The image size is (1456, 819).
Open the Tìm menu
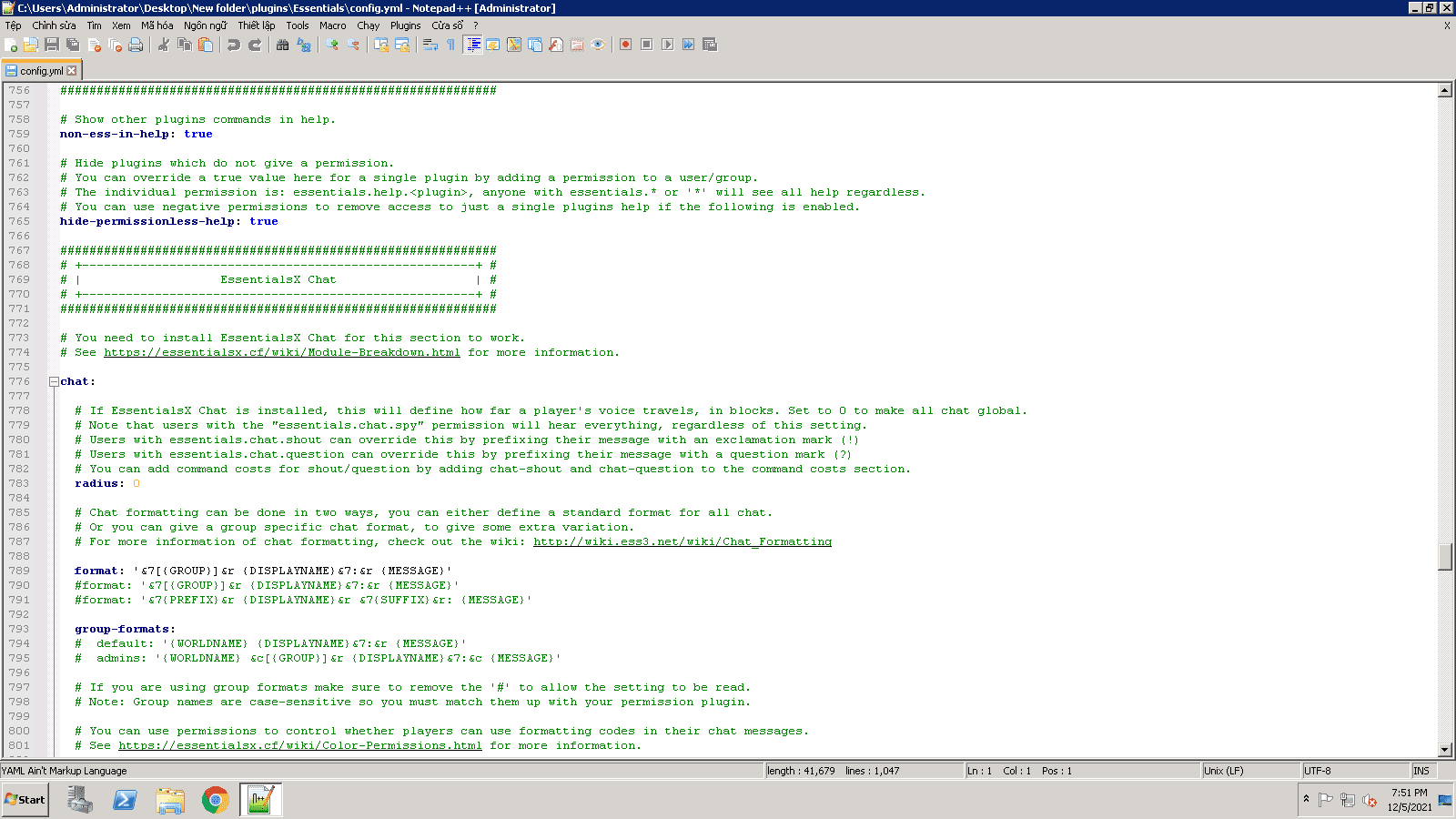coord(95,25)
